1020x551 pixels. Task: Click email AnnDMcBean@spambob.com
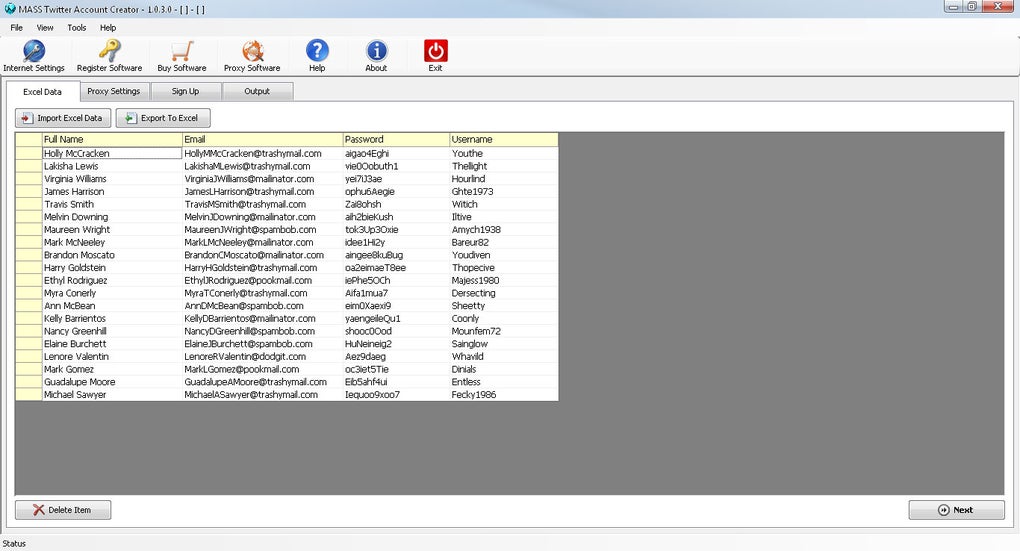tap(262, 306)
